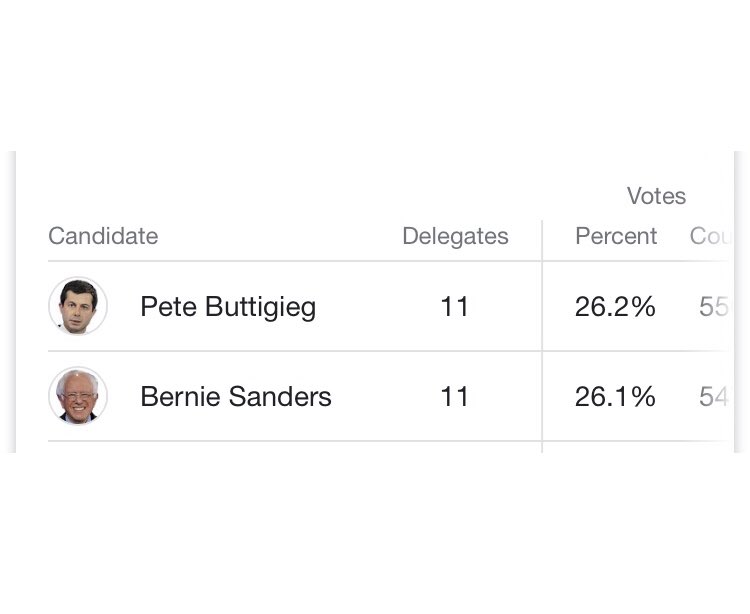Viewport: 750px width, 614px height.
Task: Sort by the Percent column header
Action: tap(616, 236)
